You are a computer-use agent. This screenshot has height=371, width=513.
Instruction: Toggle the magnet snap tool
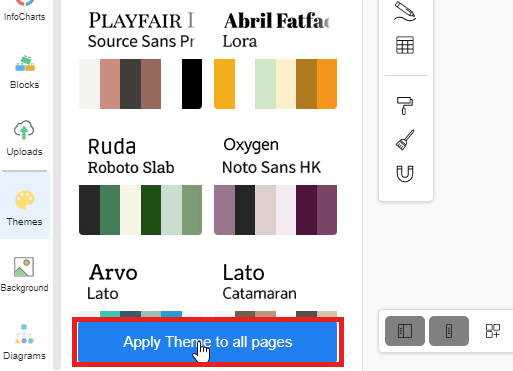point(405,174)
